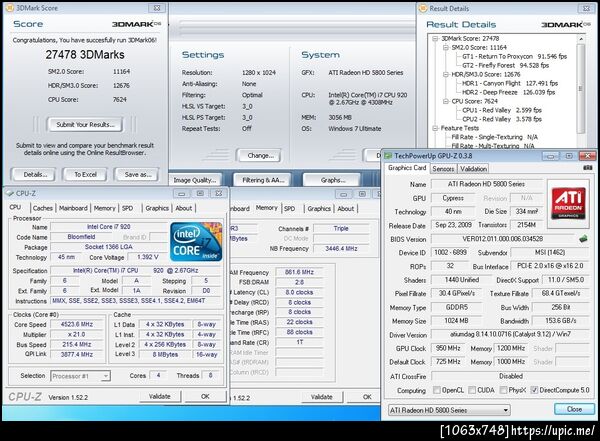The image size is (600, 441).
Task: Switch to the Mainboard tab in CPU-Z
Action: [x=73, y=208]
